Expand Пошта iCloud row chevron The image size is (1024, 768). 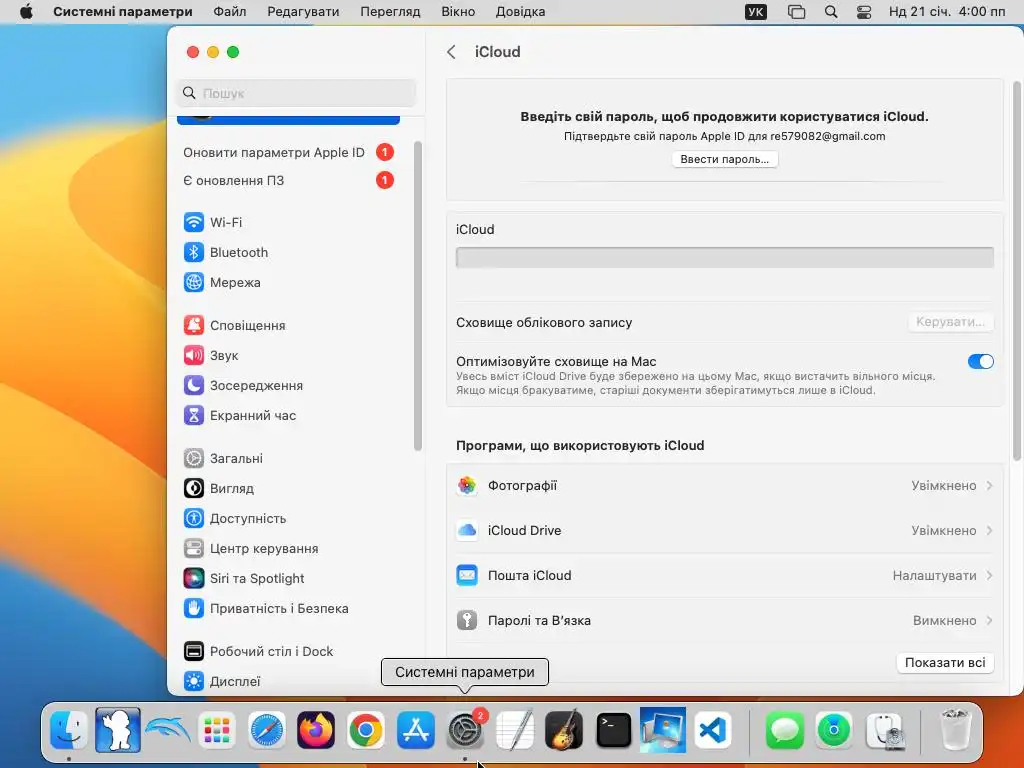(x=989, y=575)
